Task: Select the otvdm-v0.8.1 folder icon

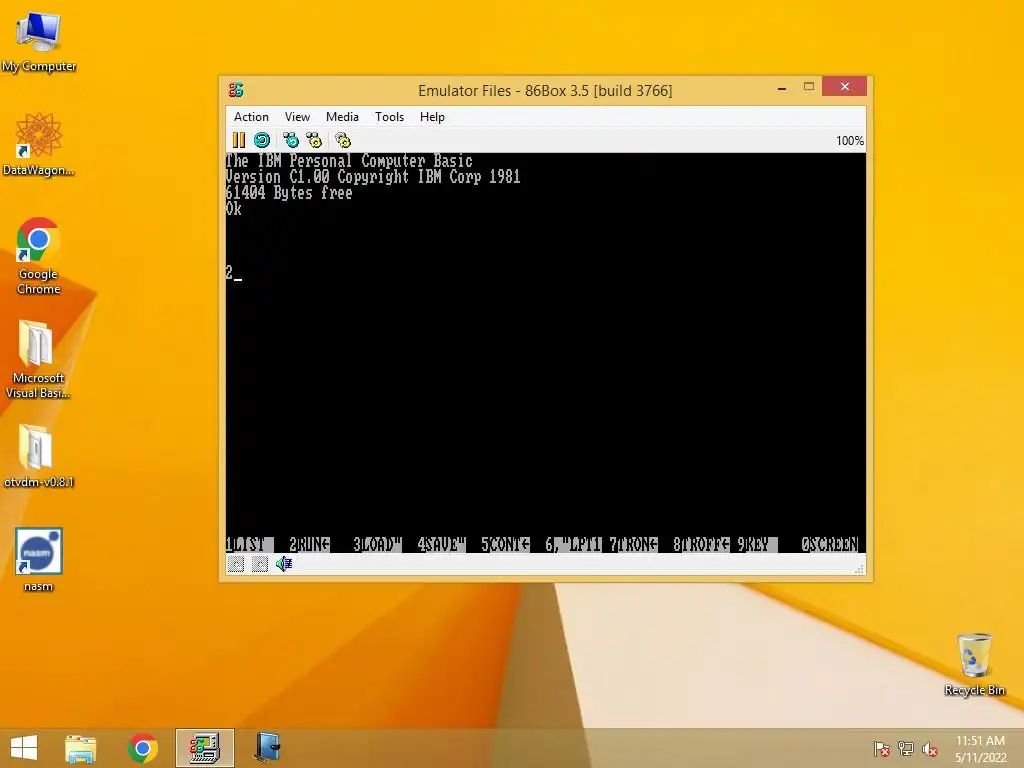Action: [x=39, y=456]
